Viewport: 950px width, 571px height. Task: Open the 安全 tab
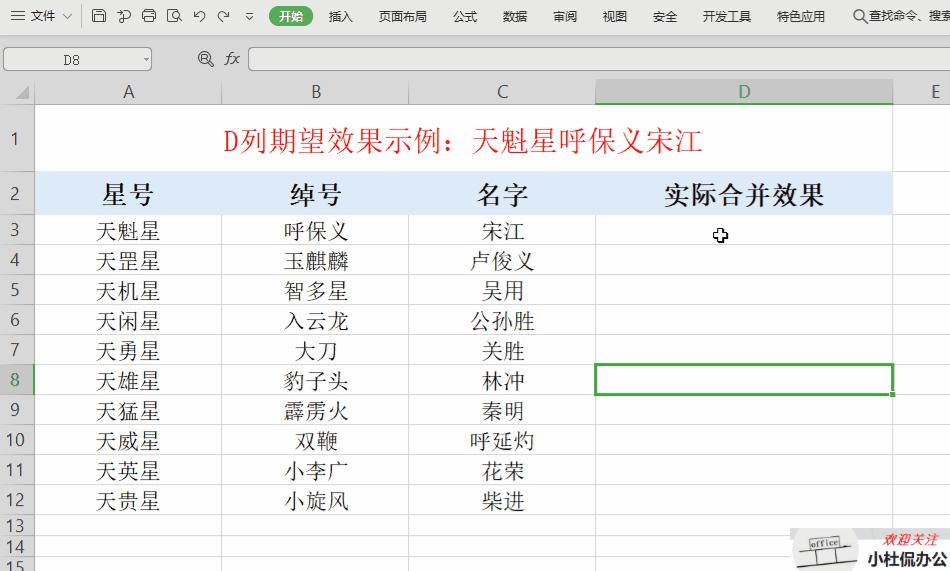pos(665,16)
